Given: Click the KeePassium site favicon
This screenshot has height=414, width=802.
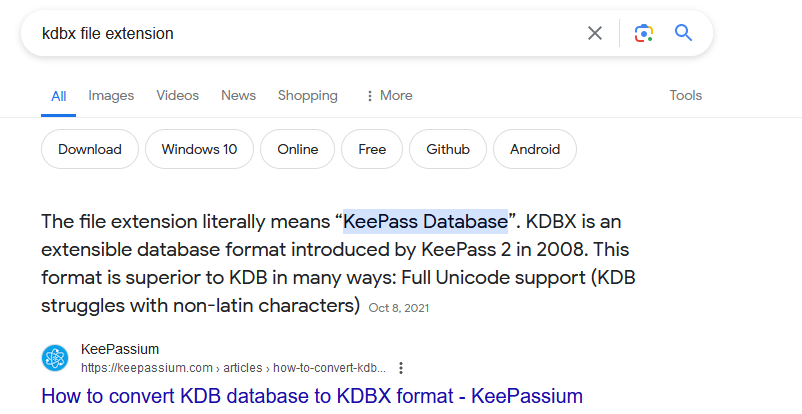Looking at the screenshot, I should 55,358.
